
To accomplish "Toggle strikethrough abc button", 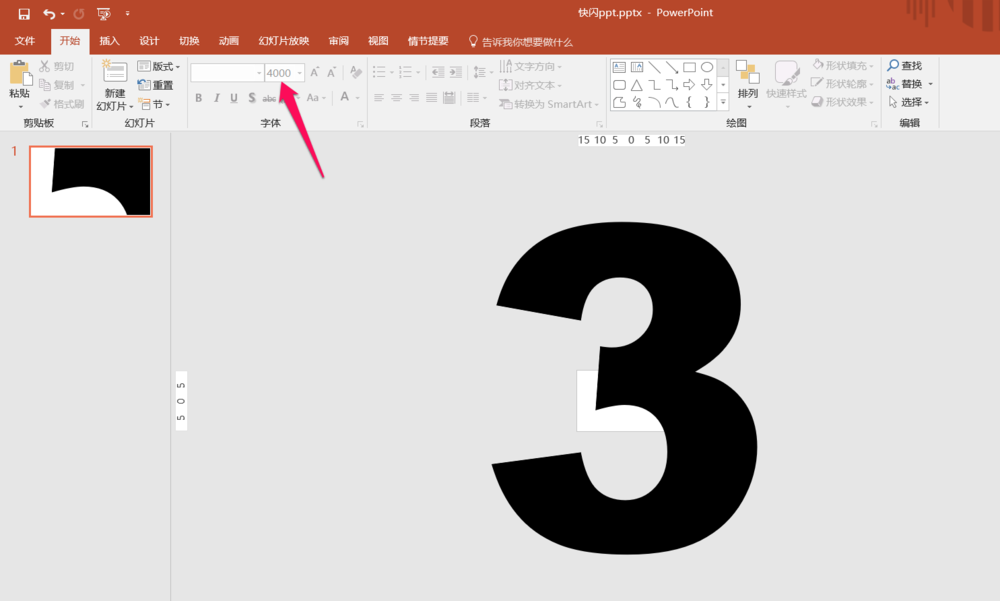I will click(x=270, y=98).
